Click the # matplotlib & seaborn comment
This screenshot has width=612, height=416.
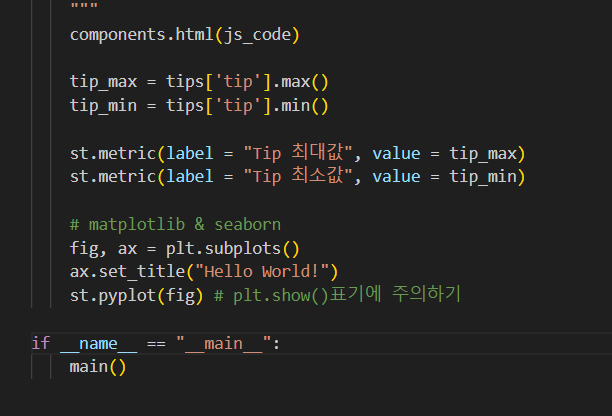(175, 225)
